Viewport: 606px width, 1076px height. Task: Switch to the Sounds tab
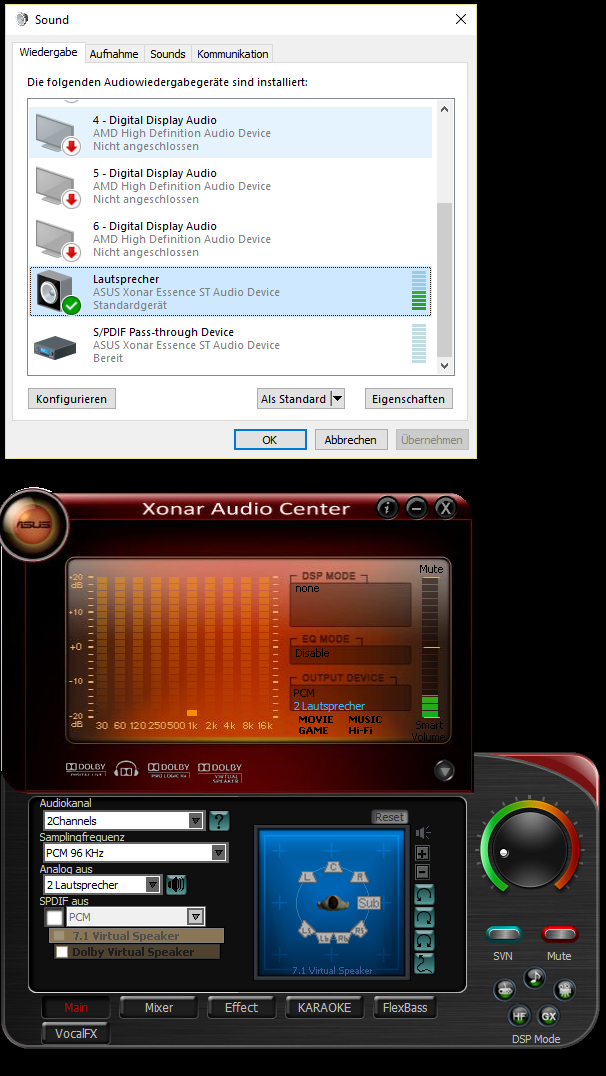point(168,54)
